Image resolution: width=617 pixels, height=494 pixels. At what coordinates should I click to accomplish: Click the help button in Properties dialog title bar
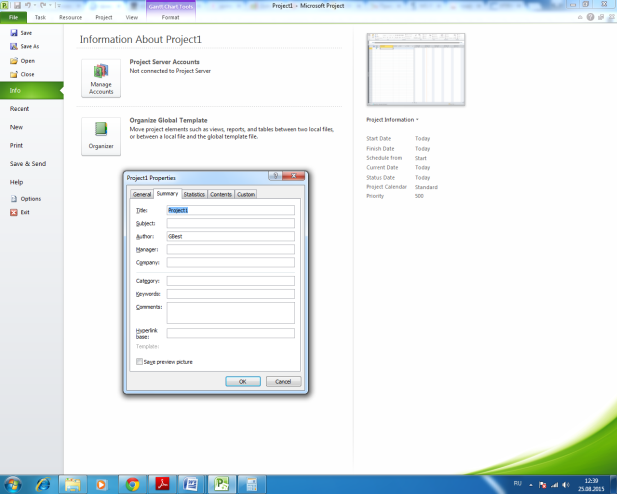click(275, 176)
